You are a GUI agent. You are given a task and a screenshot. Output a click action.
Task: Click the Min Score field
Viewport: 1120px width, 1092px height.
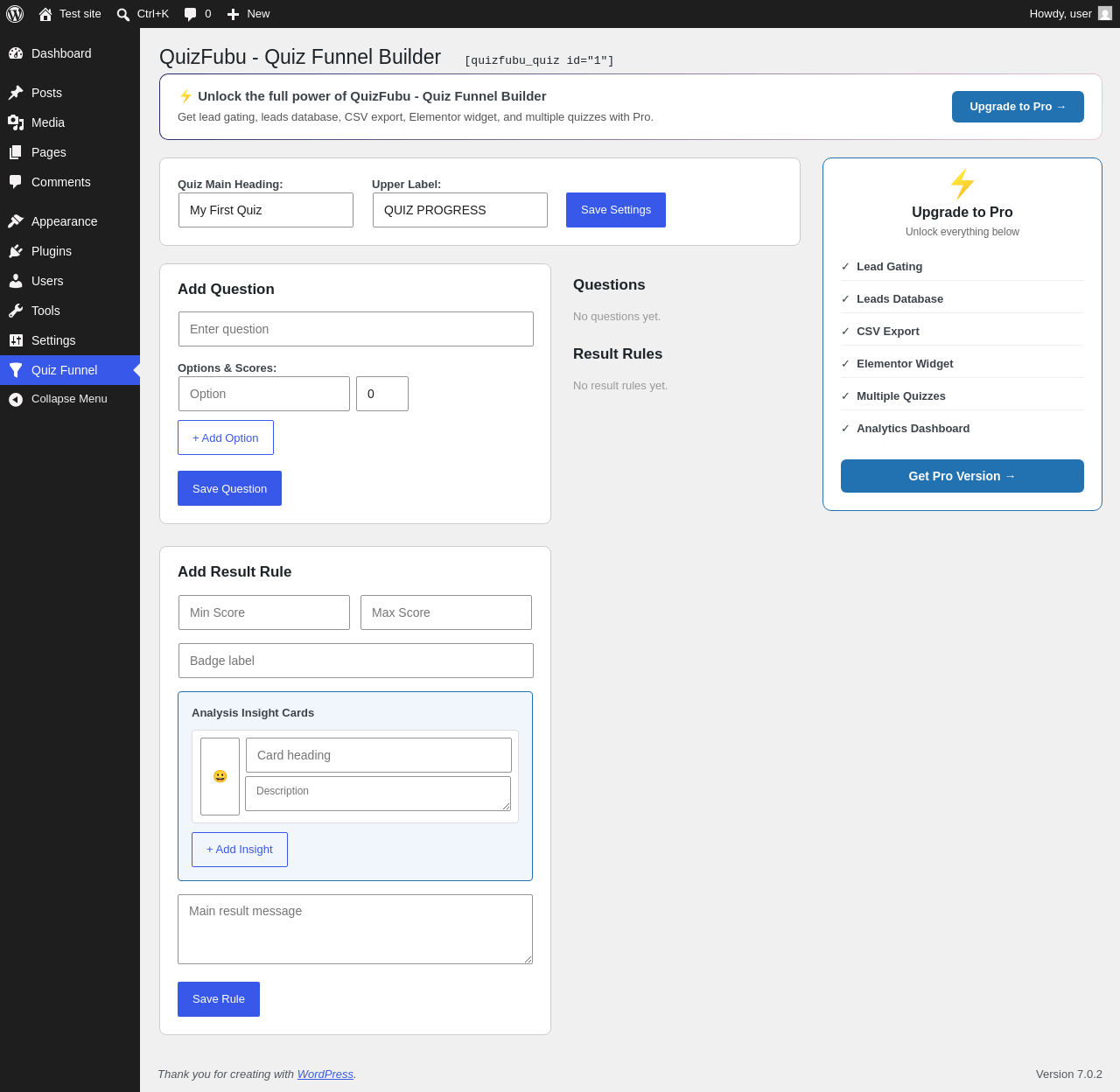(x=264, y=612)
